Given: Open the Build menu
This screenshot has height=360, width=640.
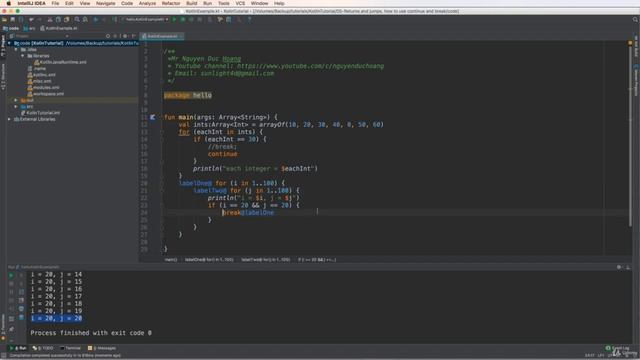Looking at the screenshot, I should (x=191, y=3).
